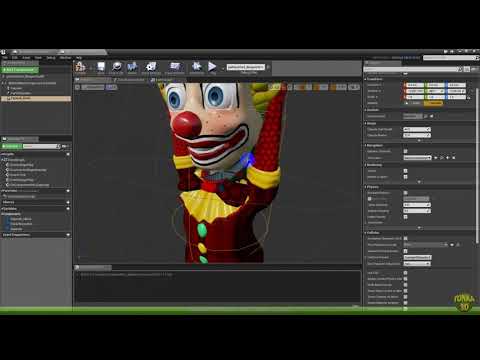This screenshot has height=360, width=480.
Task: Open Class Settings from the toolbar
Action: (x=151, y=67)
